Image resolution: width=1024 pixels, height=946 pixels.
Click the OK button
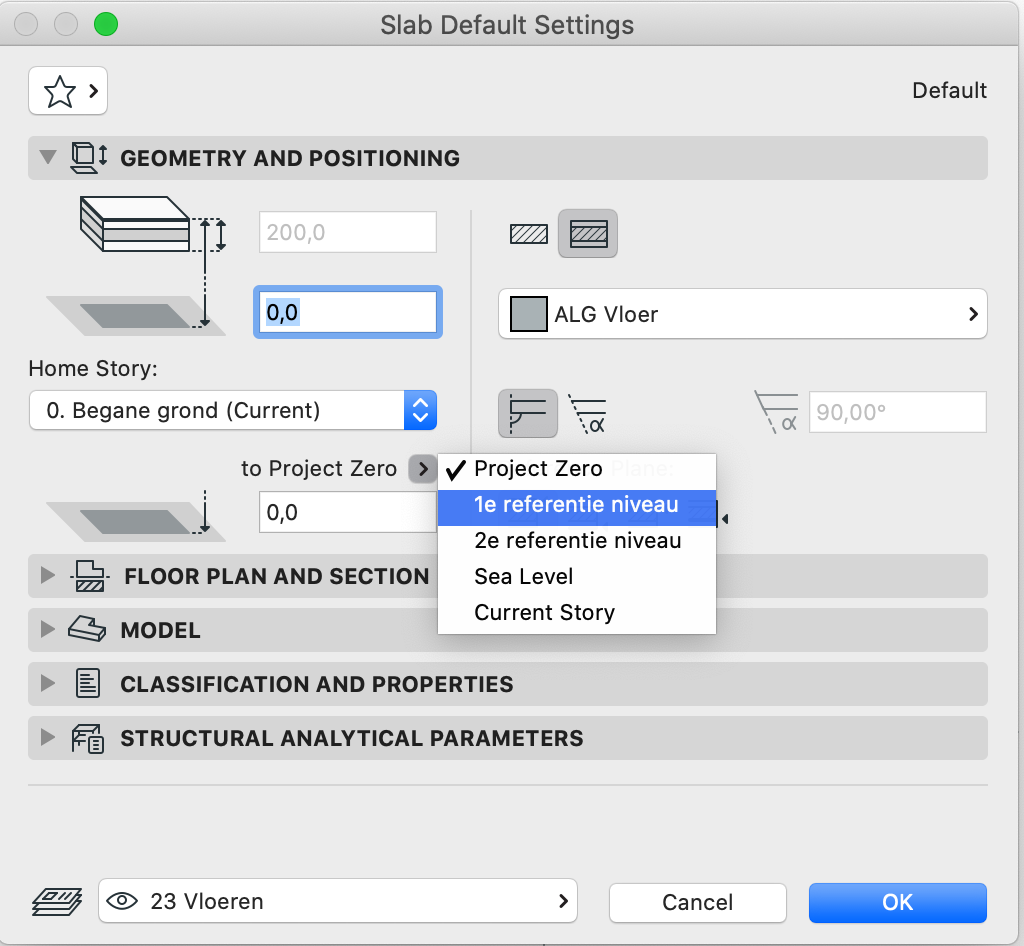897,902
